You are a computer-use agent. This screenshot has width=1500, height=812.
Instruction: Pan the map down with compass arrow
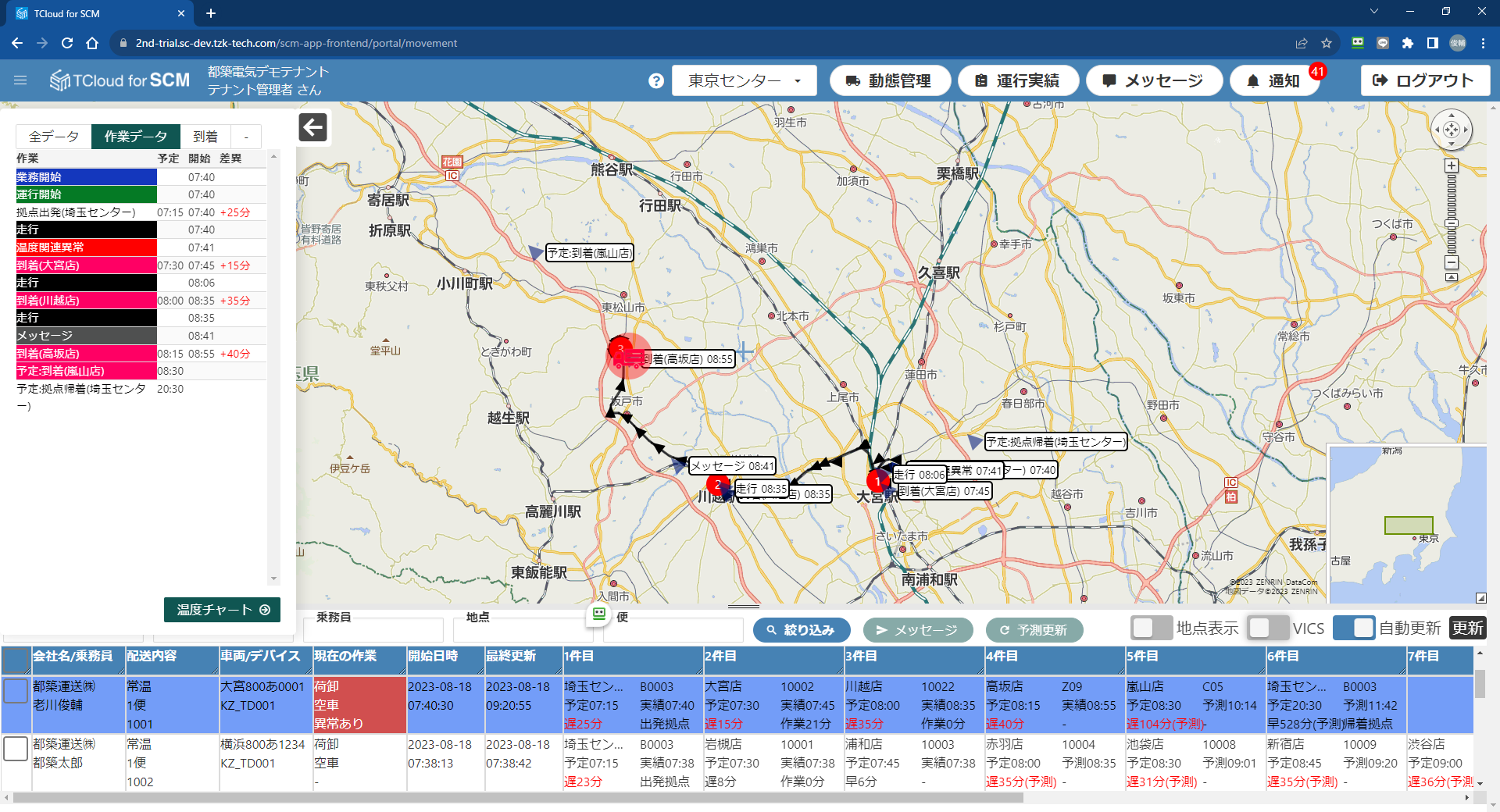(x=1452, y=144)
